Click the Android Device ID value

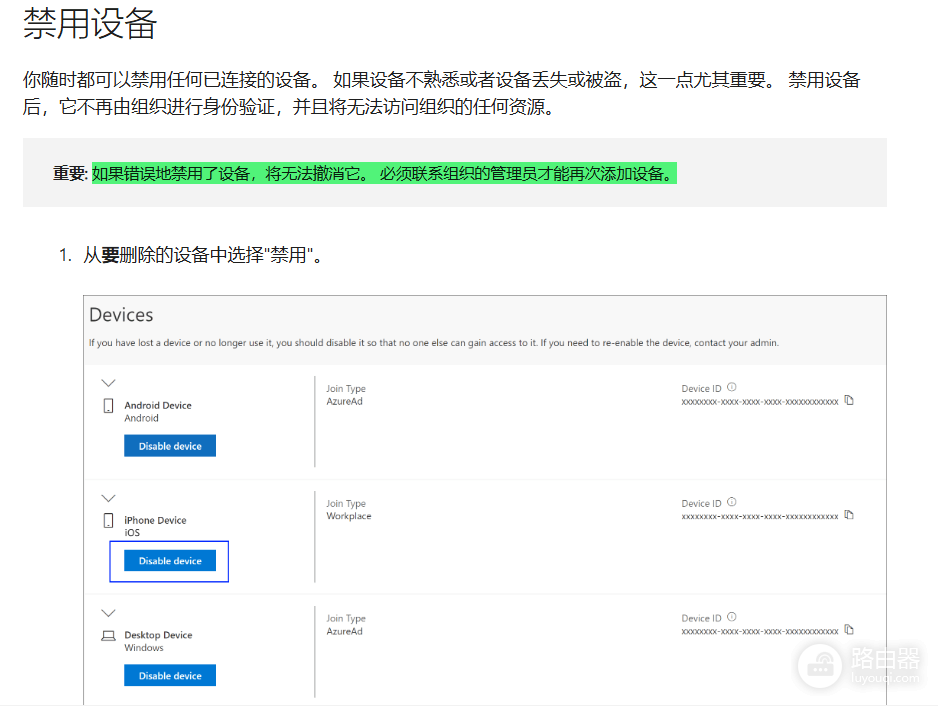click(x=760, y=402)
